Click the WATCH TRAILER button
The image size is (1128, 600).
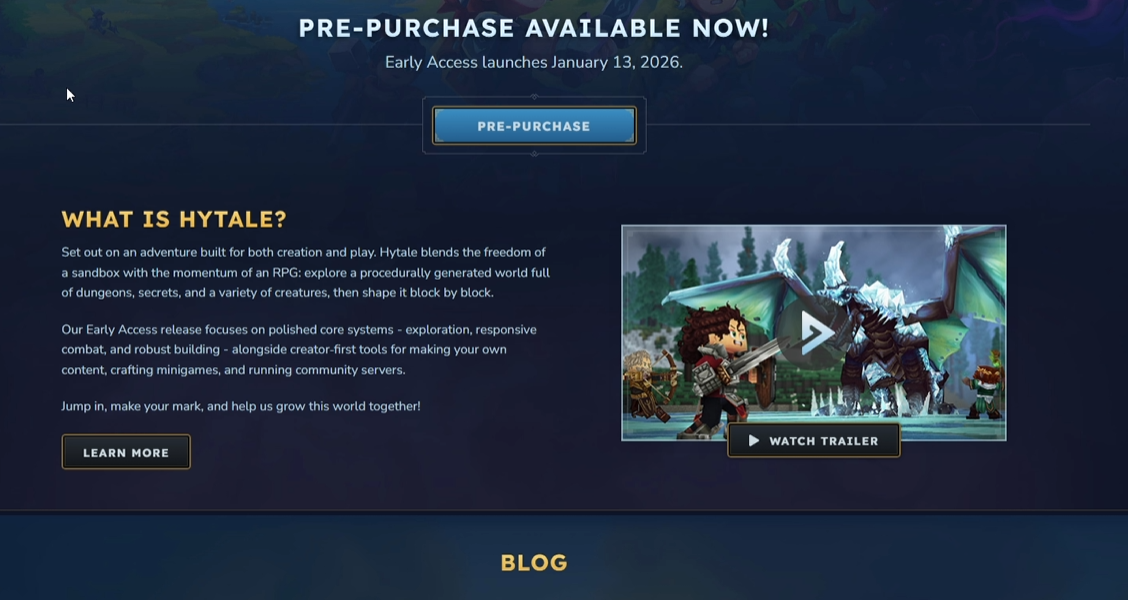[814, 440]
